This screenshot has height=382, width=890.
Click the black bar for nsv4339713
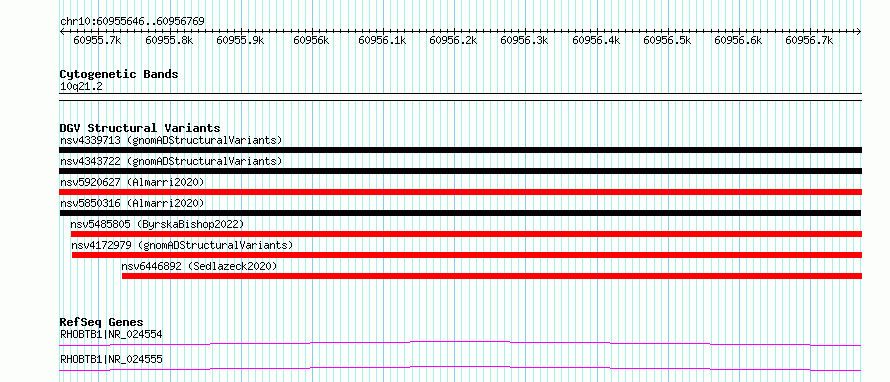tap(460, 150)
